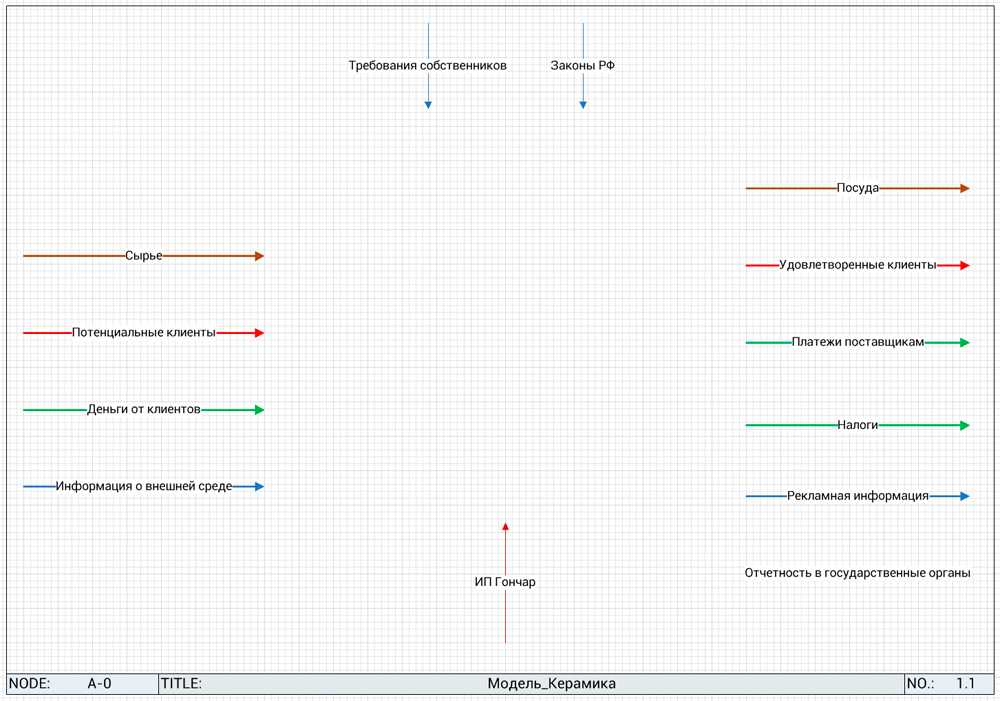The image size is (1000, 701).
Task: Select 'Отчетность в государственные органы' text
Action: tap(857, 574)
